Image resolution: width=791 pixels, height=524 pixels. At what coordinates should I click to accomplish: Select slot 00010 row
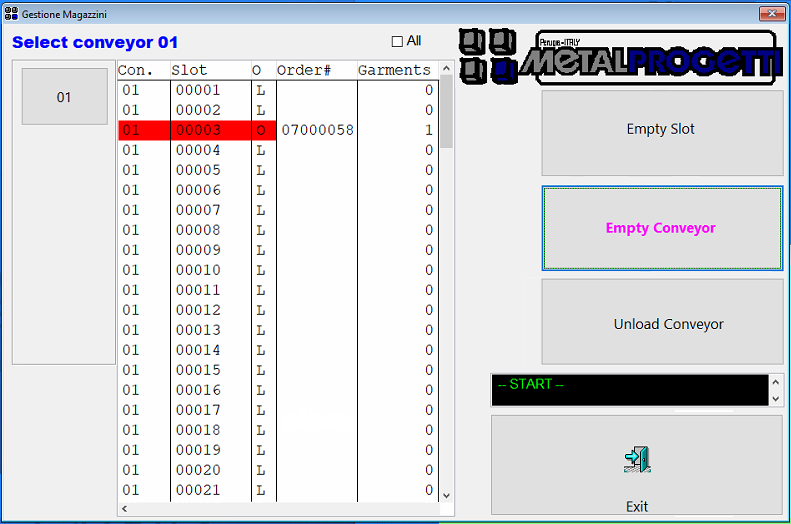198,270
